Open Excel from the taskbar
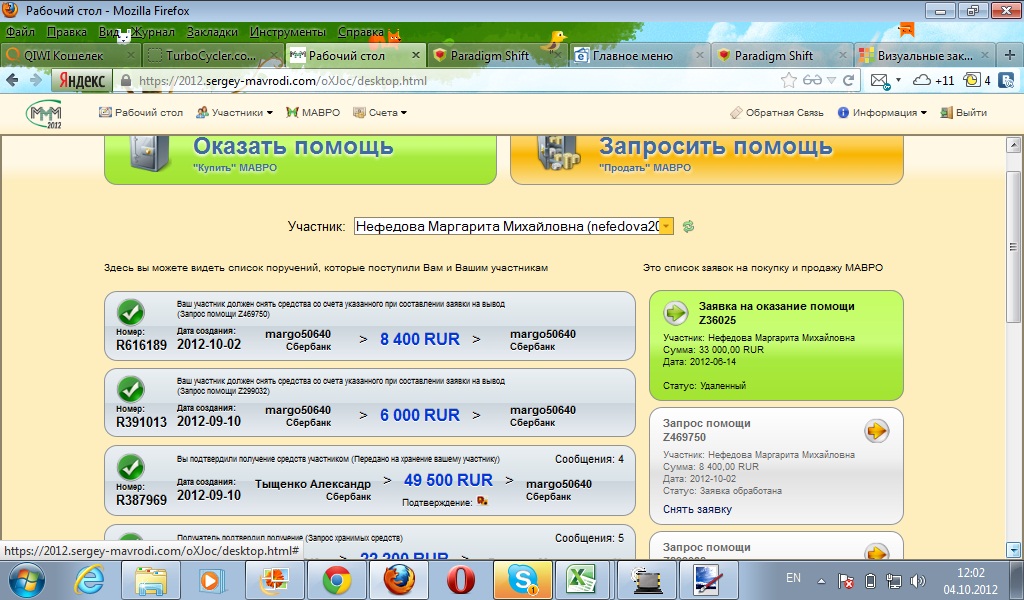Image resolution: width=1024 pixels, height=600 pixels. tap(581, 580)
